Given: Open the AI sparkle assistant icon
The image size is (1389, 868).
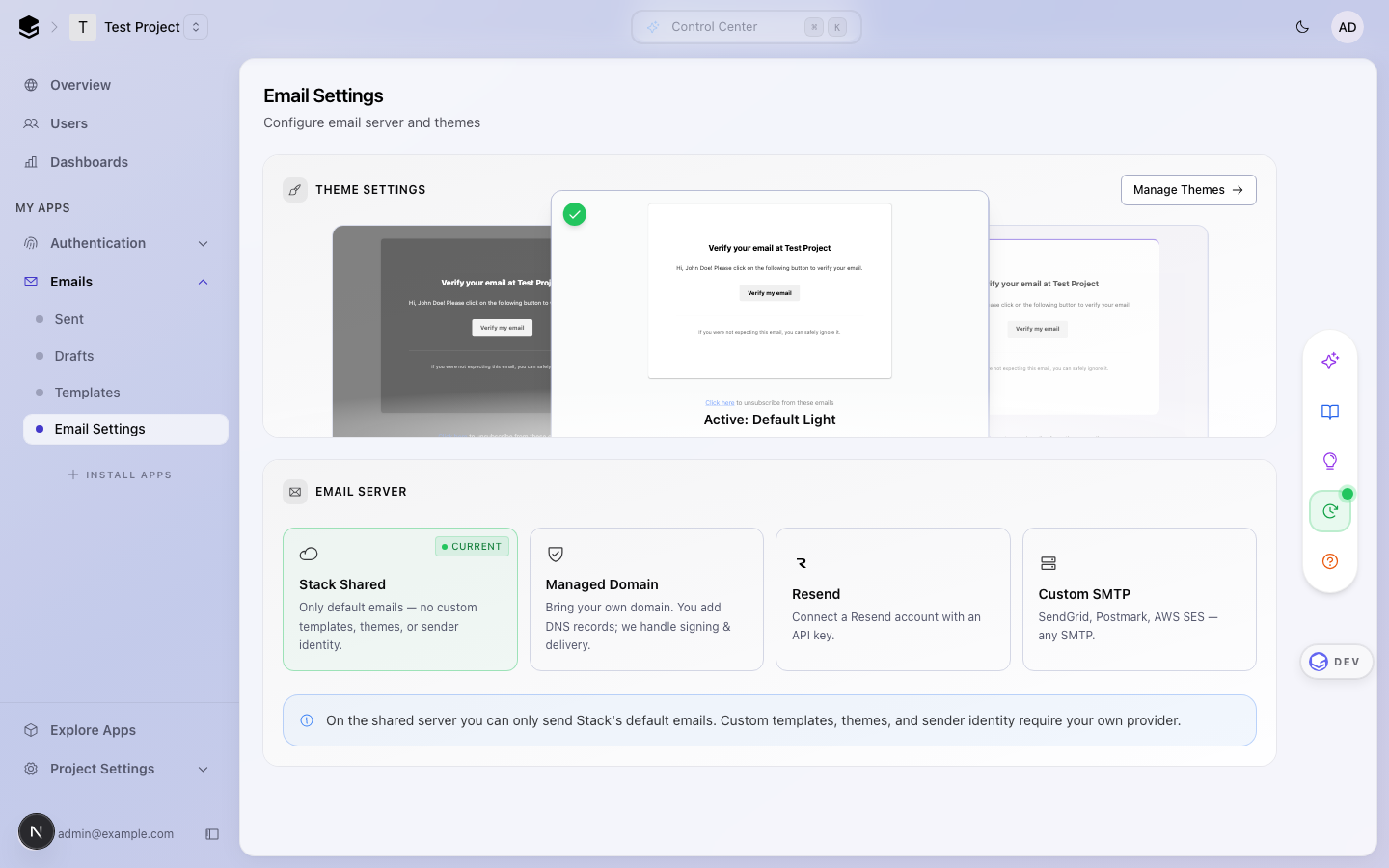Looking at the screenshot, I should tap(1330, 361).
